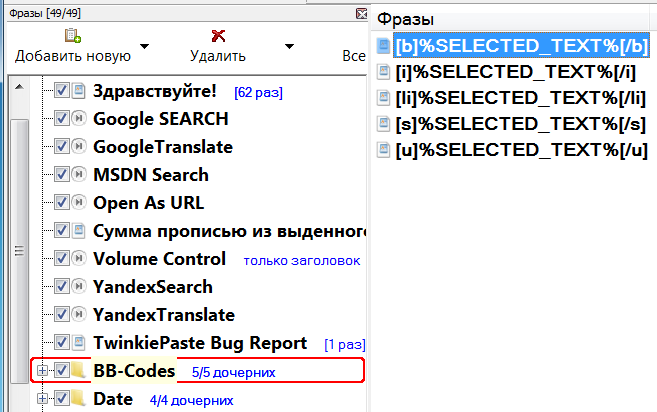Select the [li]%SELECTED_TEXT%[/li] phrase
The height and width of the screenshot is (412, 657).
point(521,98)
